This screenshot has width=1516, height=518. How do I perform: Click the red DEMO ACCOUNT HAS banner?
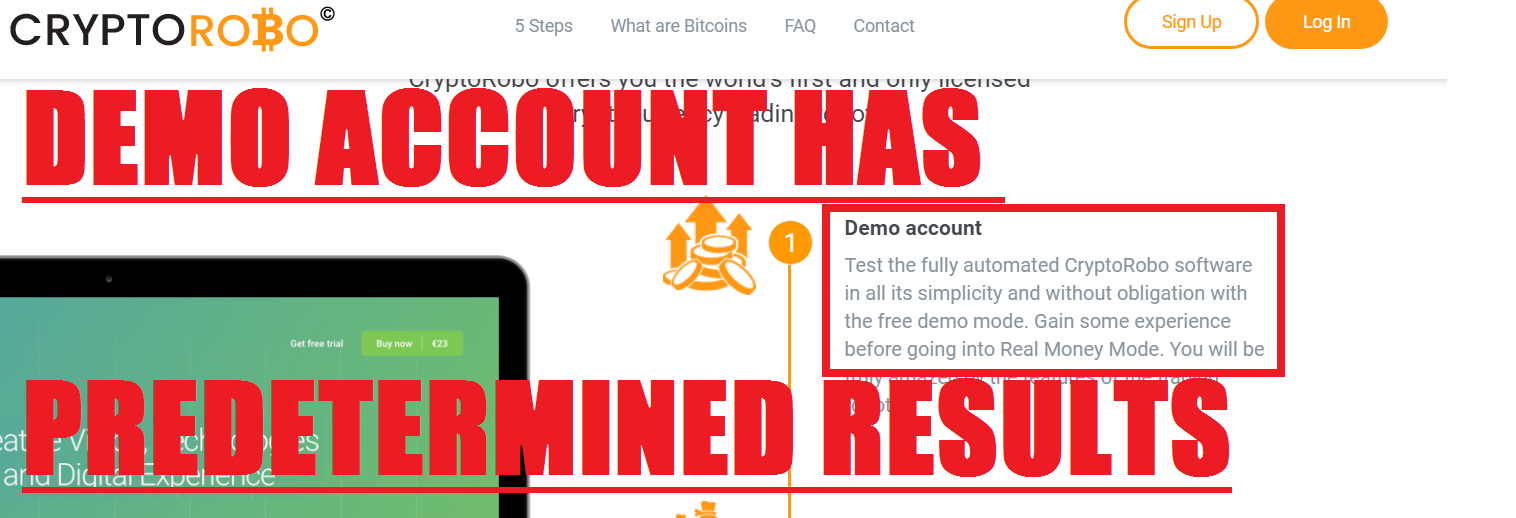coord(503,138)
